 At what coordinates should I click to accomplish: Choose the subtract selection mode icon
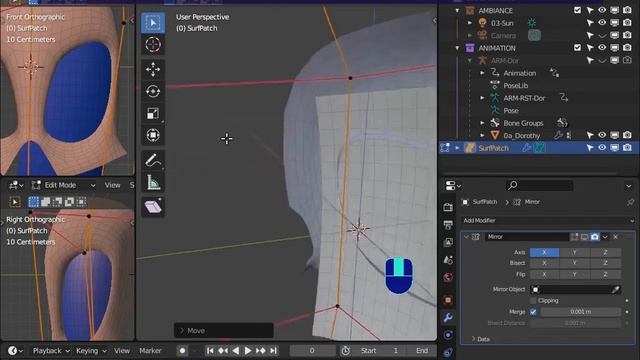point(58,201)
